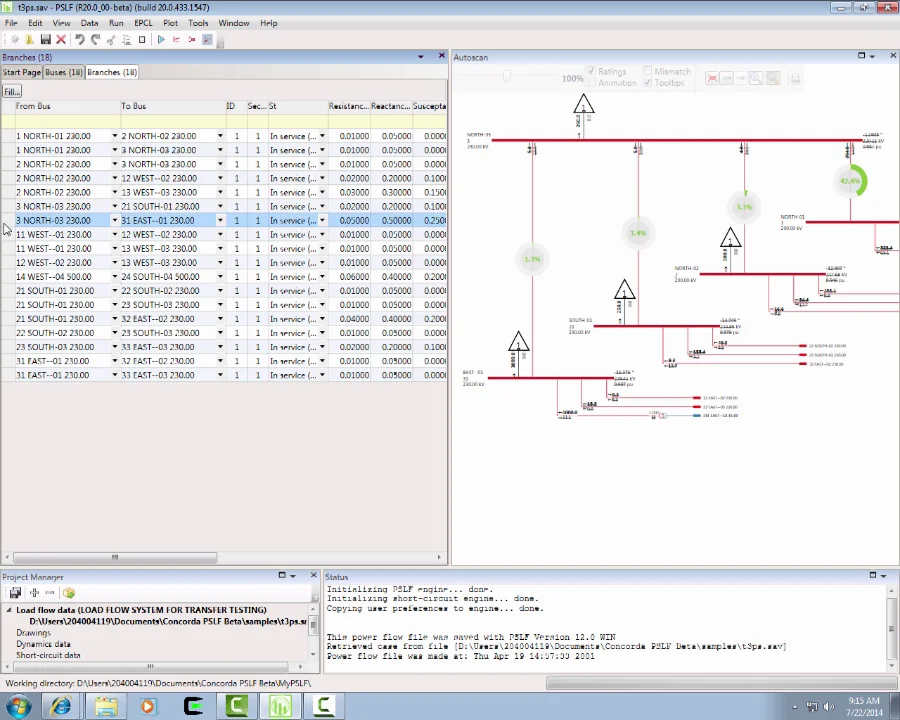Click the first magnifier zoom Autoscan icon
The height and width of the screenshot is (720, 900).
pos(756,79)
